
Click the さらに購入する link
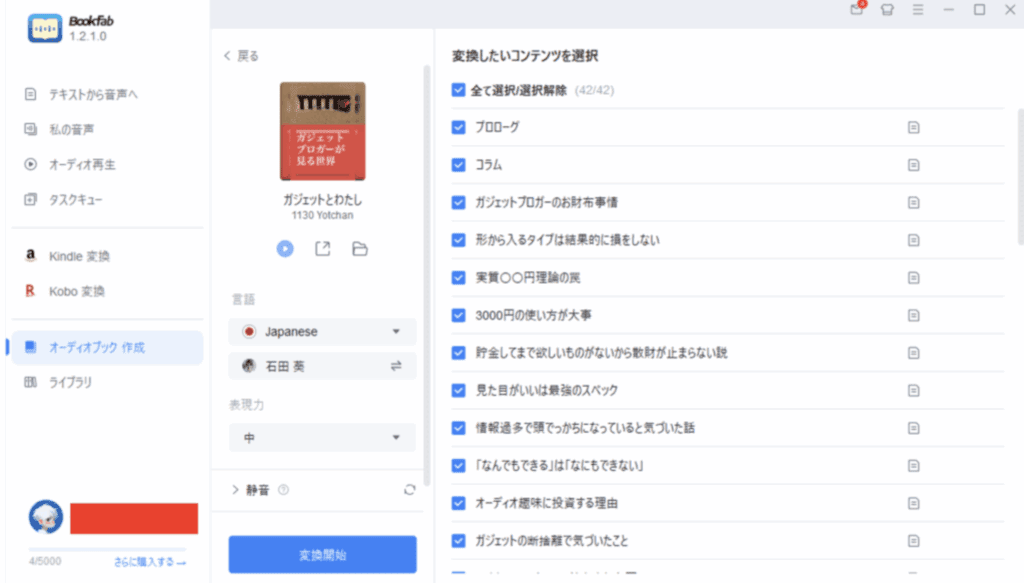tap(148, 562)
